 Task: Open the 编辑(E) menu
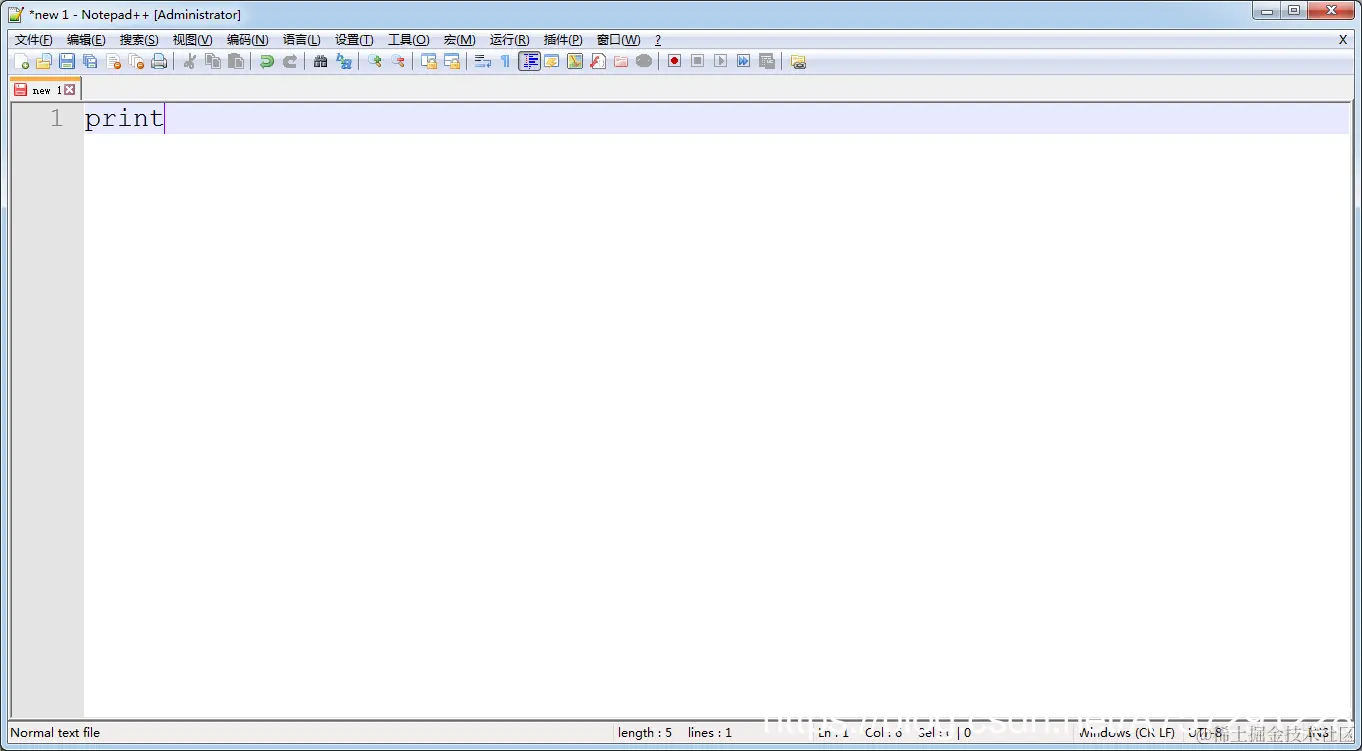(x=86, y=40)
